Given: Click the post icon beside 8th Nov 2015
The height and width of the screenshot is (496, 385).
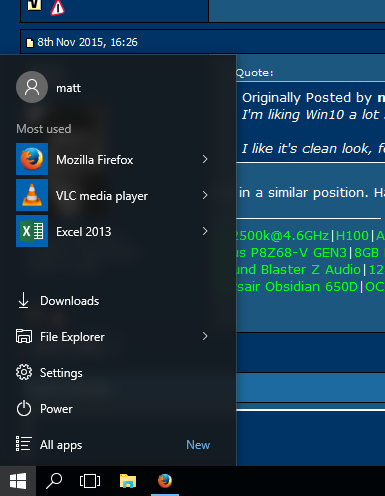Looking at the screenshot, I should (x=30, y=43).
